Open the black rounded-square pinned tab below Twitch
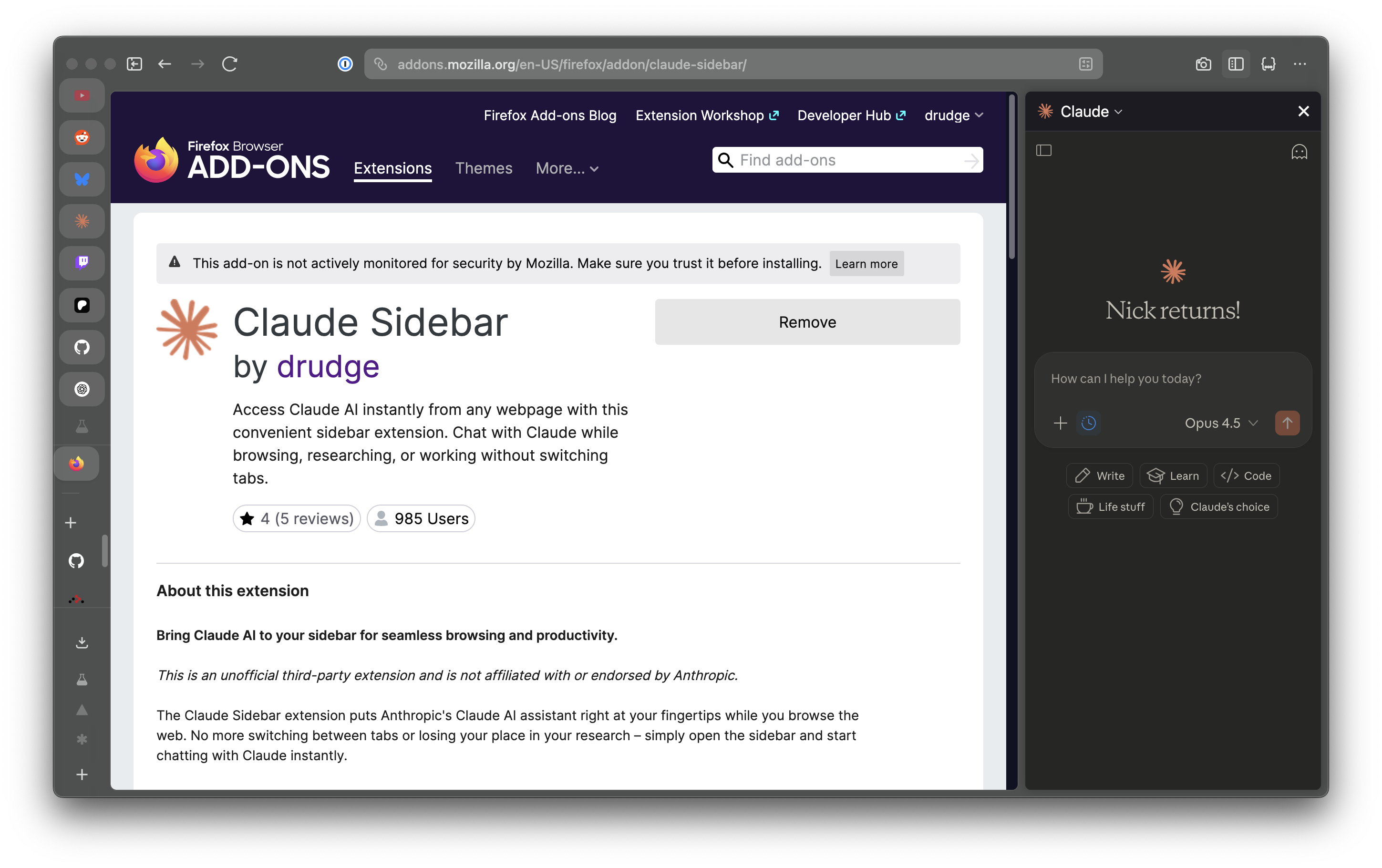 82,305
